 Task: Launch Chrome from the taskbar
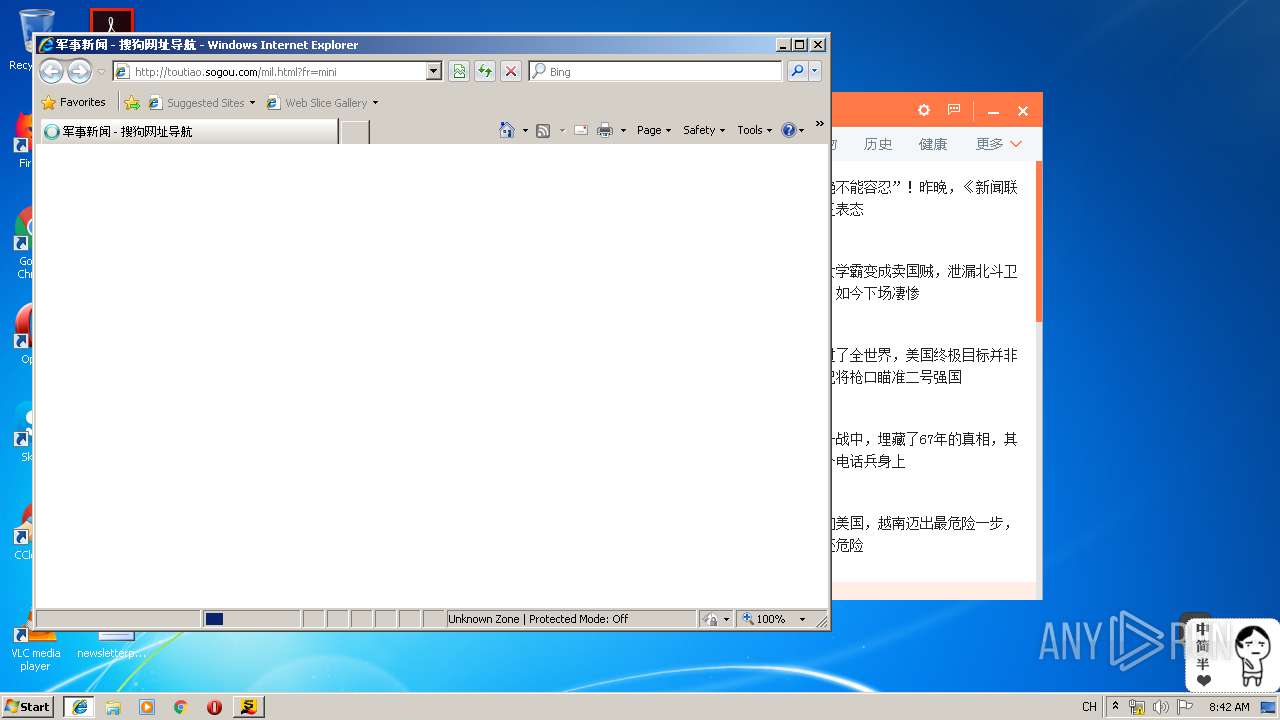(180, 707)
